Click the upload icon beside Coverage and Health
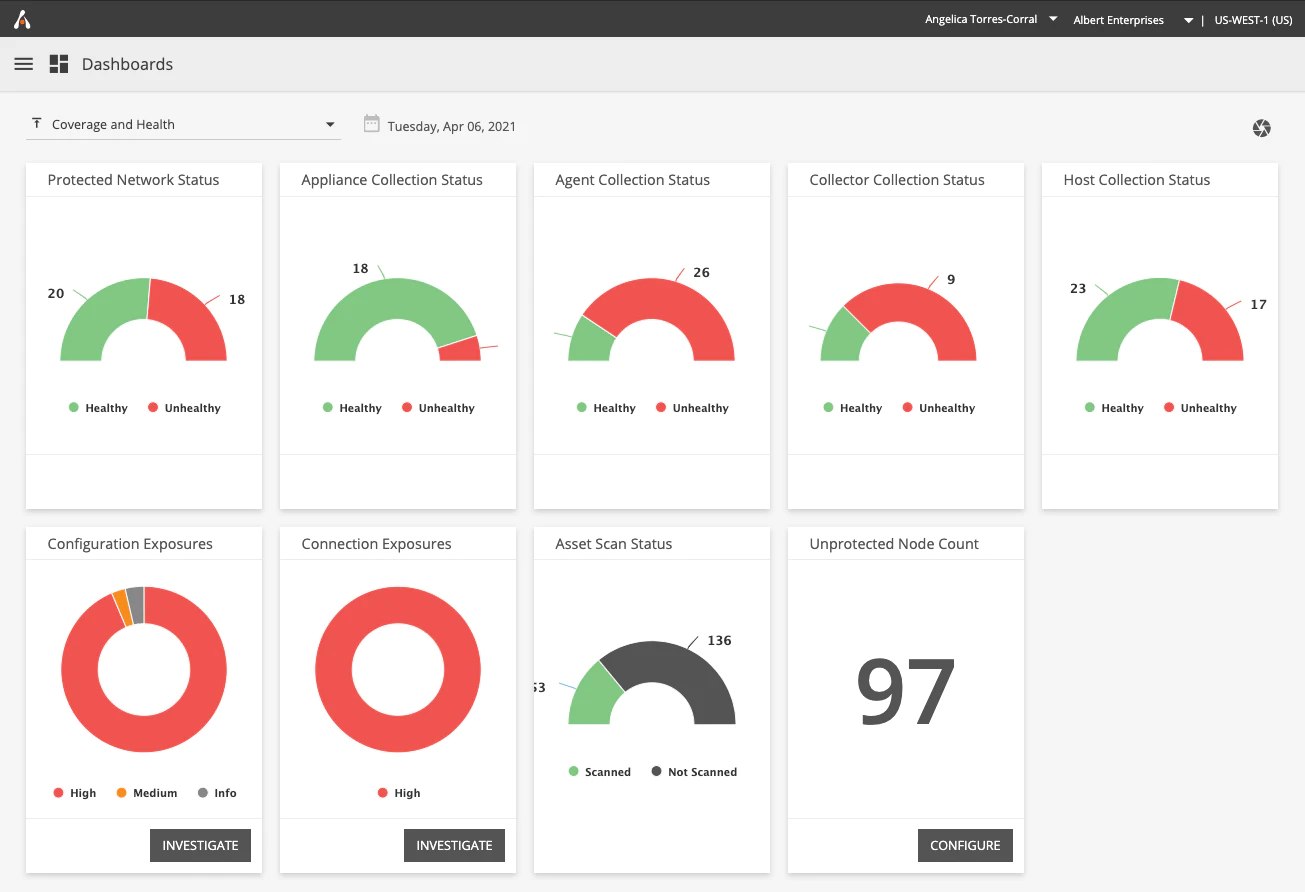Image resolution: width=1305 pixels, height=892 pixels. tap(37, 123)
